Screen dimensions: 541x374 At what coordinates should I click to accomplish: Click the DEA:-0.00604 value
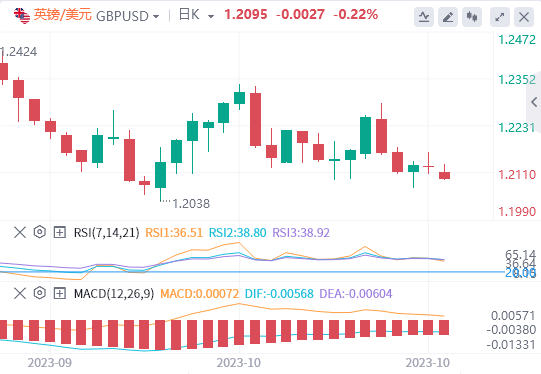tap(356, 294)
